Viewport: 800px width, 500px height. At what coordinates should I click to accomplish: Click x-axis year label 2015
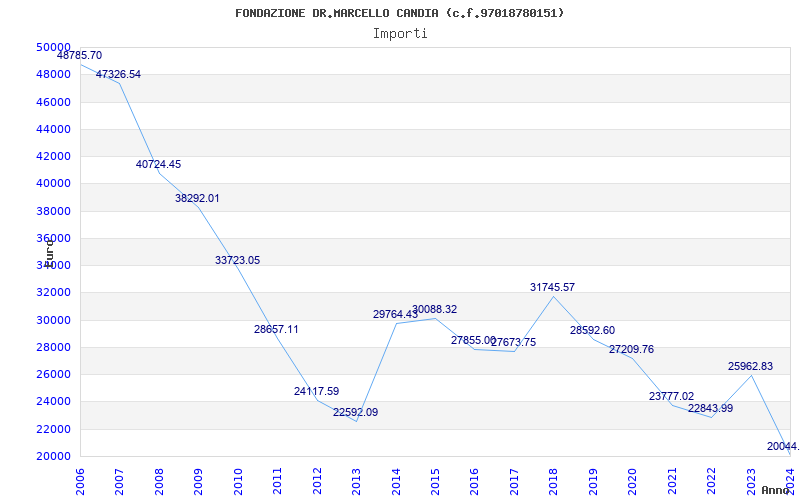click(435, 481)
